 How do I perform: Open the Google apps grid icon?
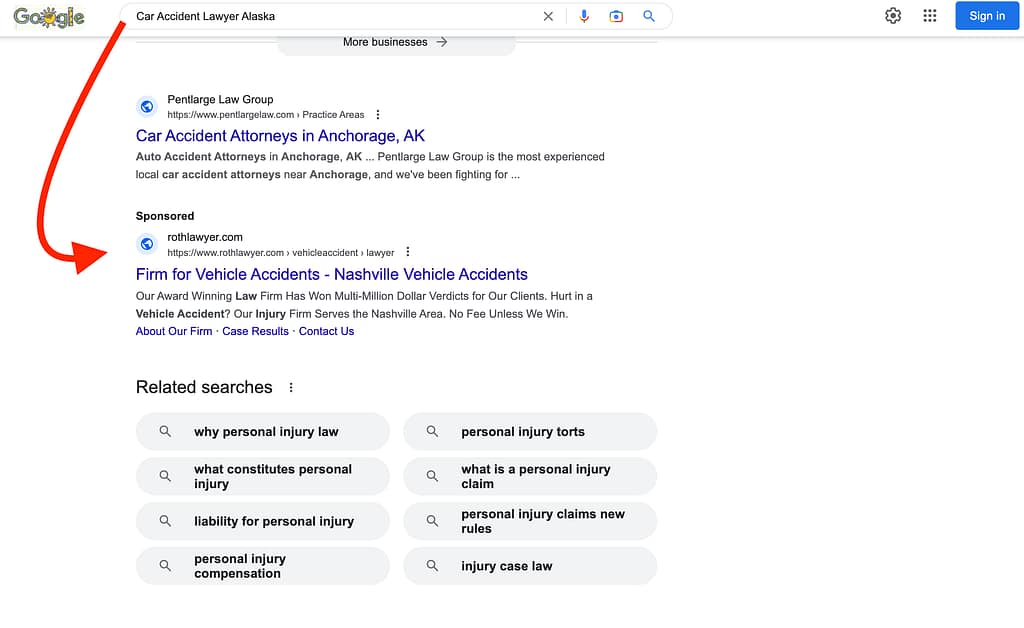[x=930, y=16]
